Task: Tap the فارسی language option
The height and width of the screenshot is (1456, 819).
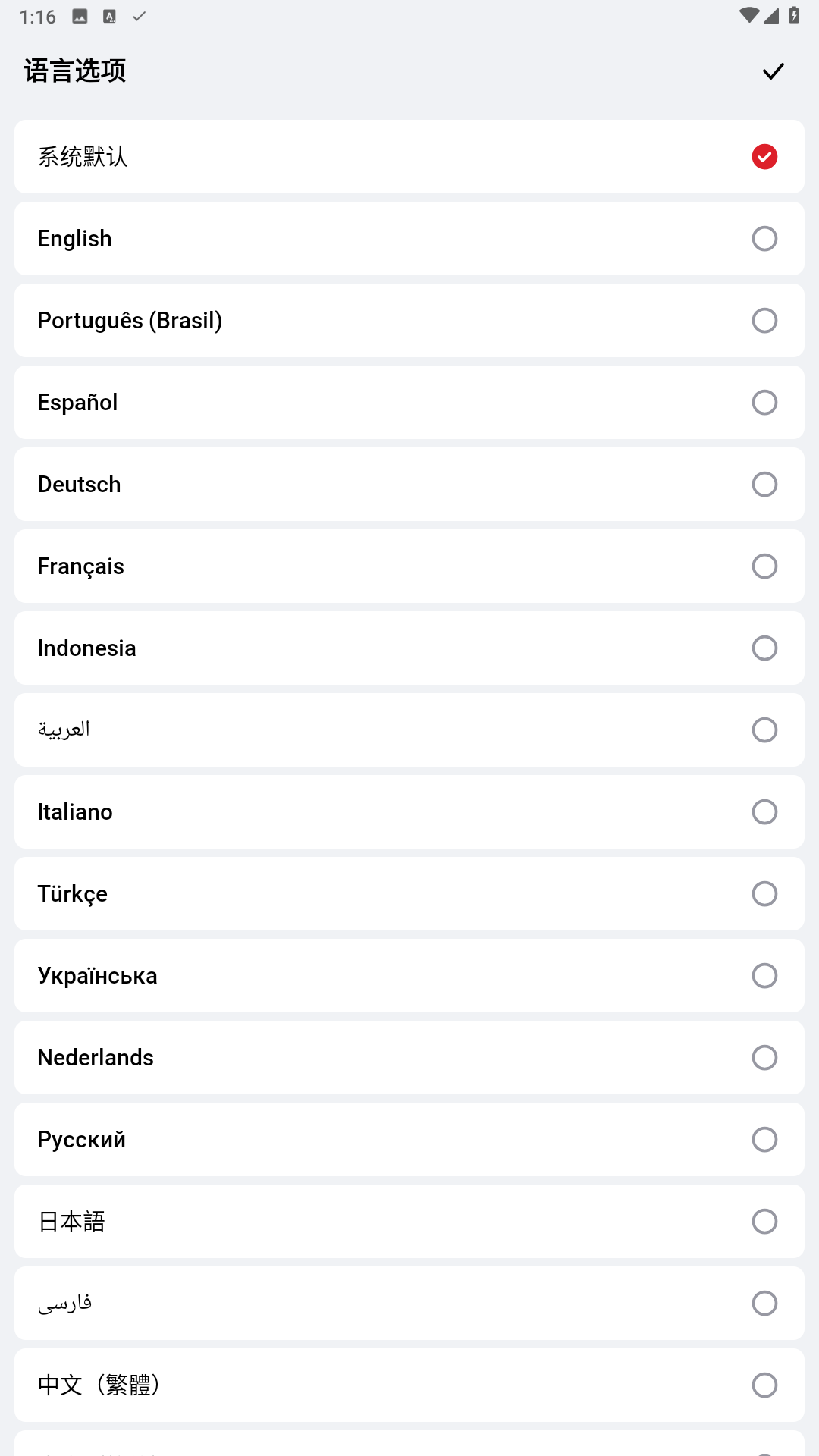Action: 409,1304
